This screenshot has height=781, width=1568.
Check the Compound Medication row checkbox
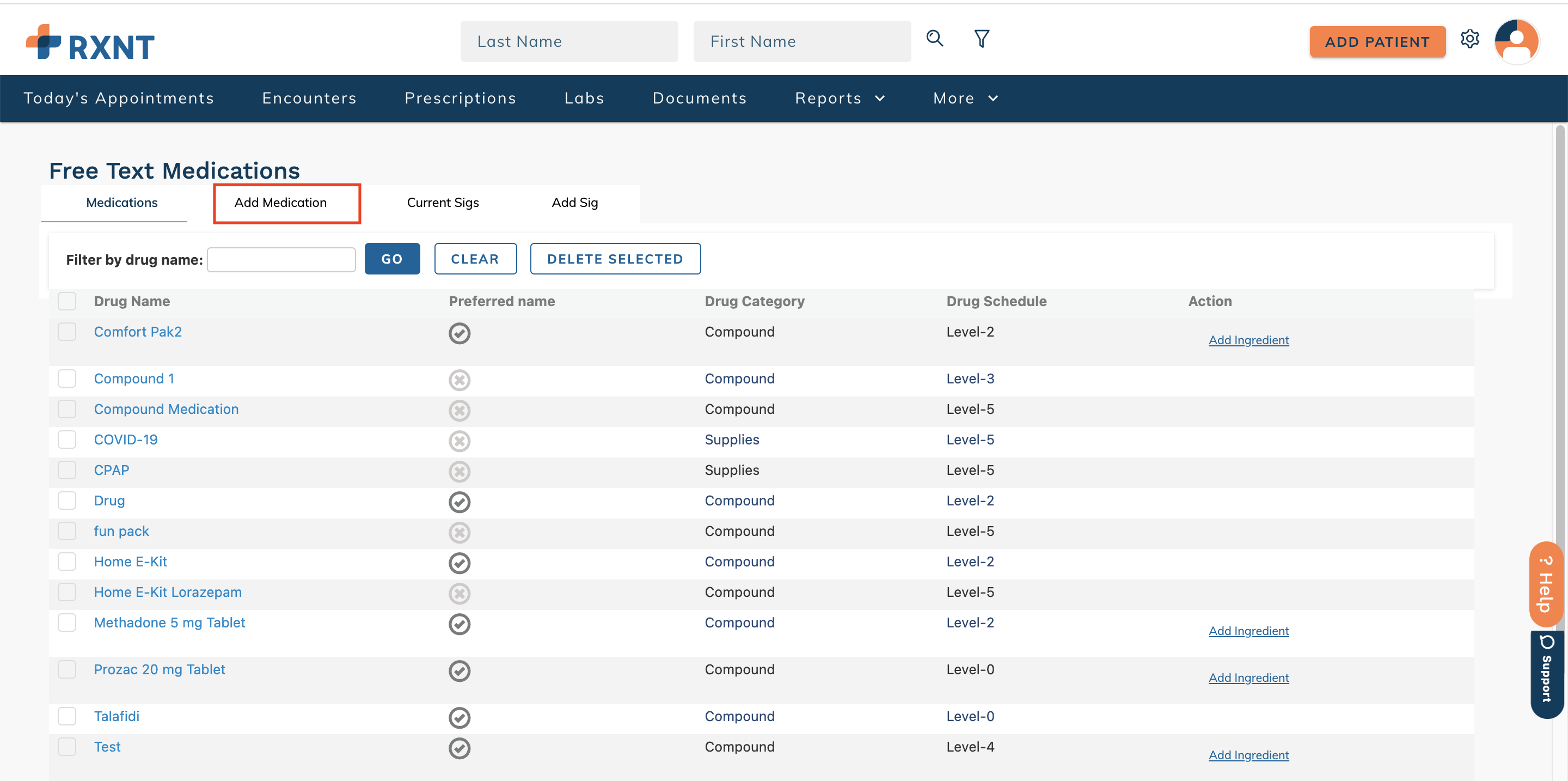tap(67, 408)
